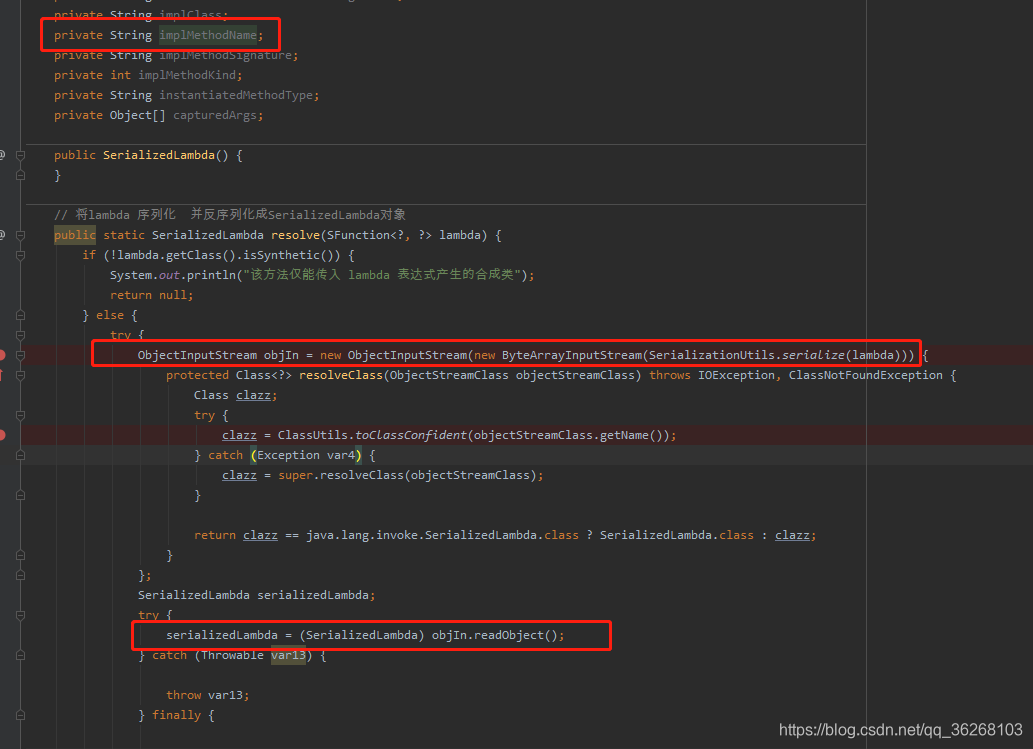Toggle code folding on the resolveClass method

tap(19, 374)
